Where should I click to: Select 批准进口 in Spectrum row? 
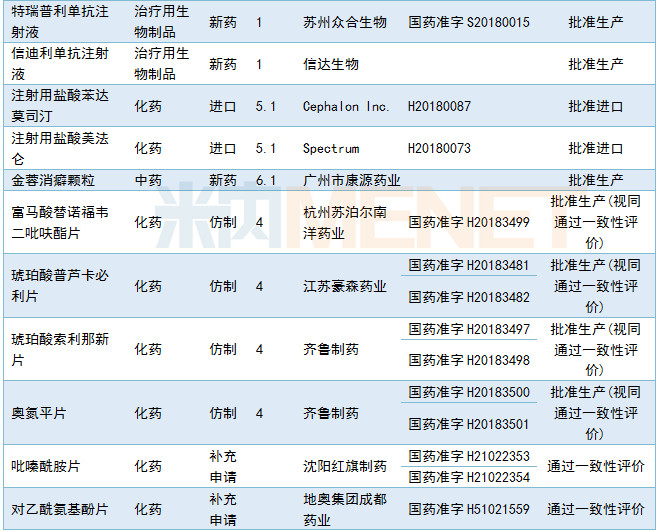click(596, 149)
